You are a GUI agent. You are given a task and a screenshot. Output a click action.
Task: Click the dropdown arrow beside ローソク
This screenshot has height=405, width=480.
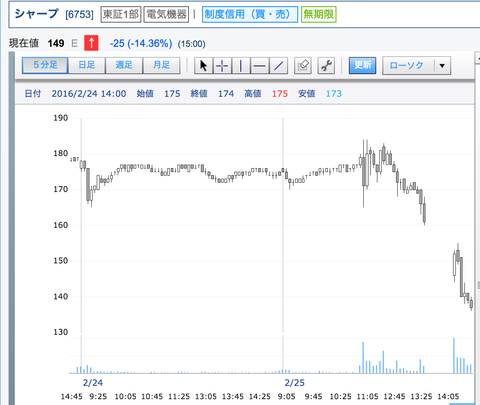[x=442, y=66]
